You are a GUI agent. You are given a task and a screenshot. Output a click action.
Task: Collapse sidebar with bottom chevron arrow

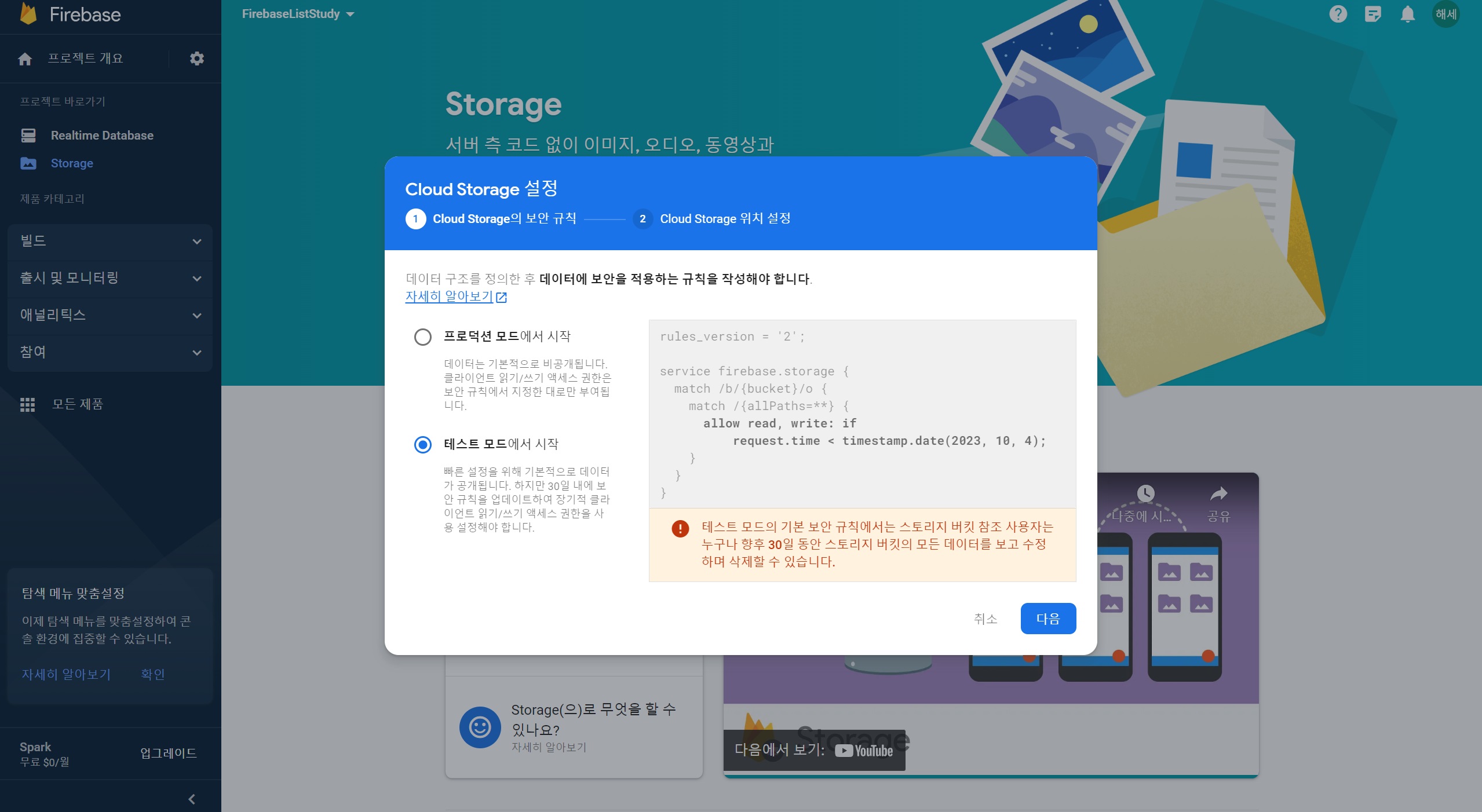point(192,799)
